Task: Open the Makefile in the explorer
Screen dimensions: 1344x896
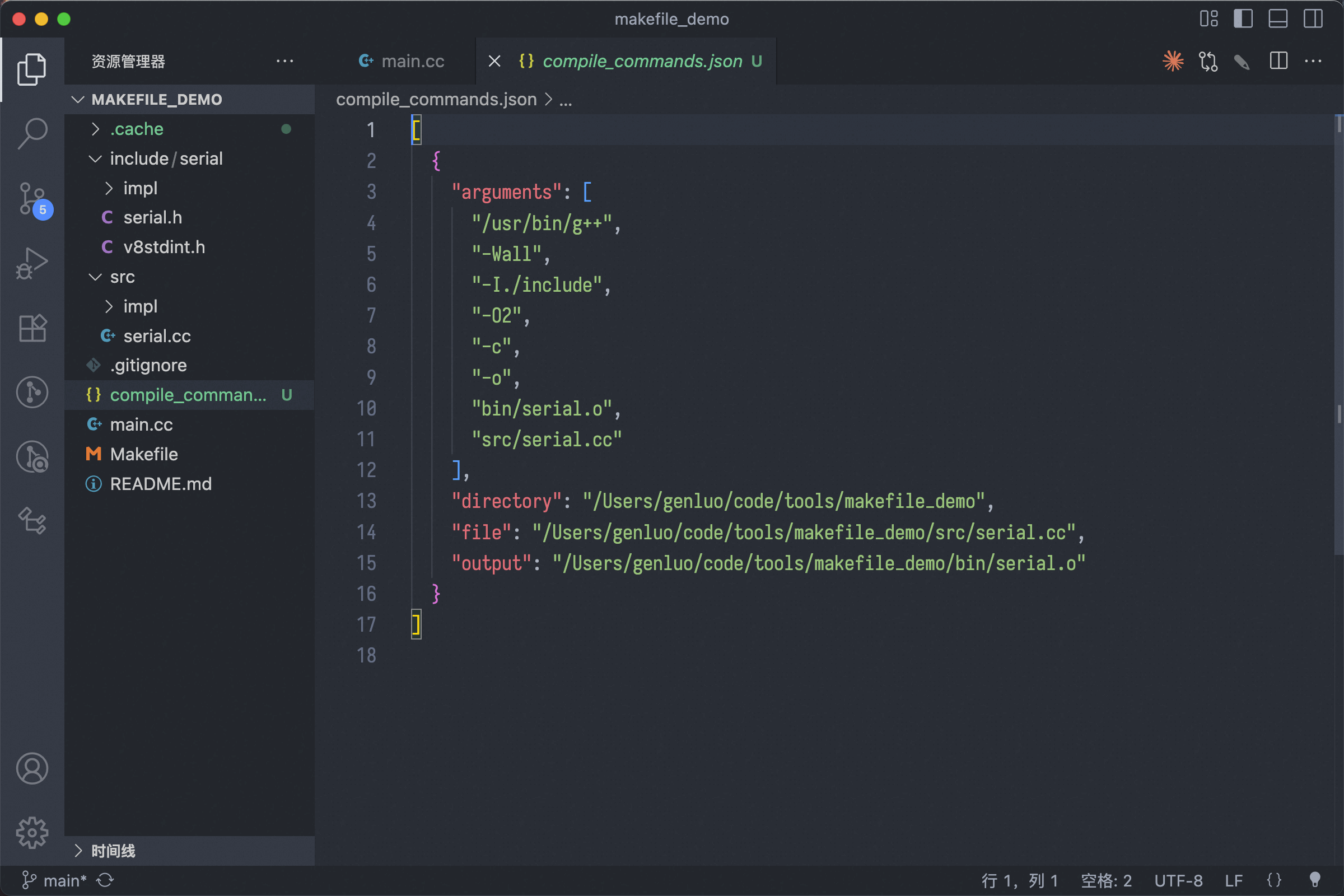Action: [x=190, y=454]
